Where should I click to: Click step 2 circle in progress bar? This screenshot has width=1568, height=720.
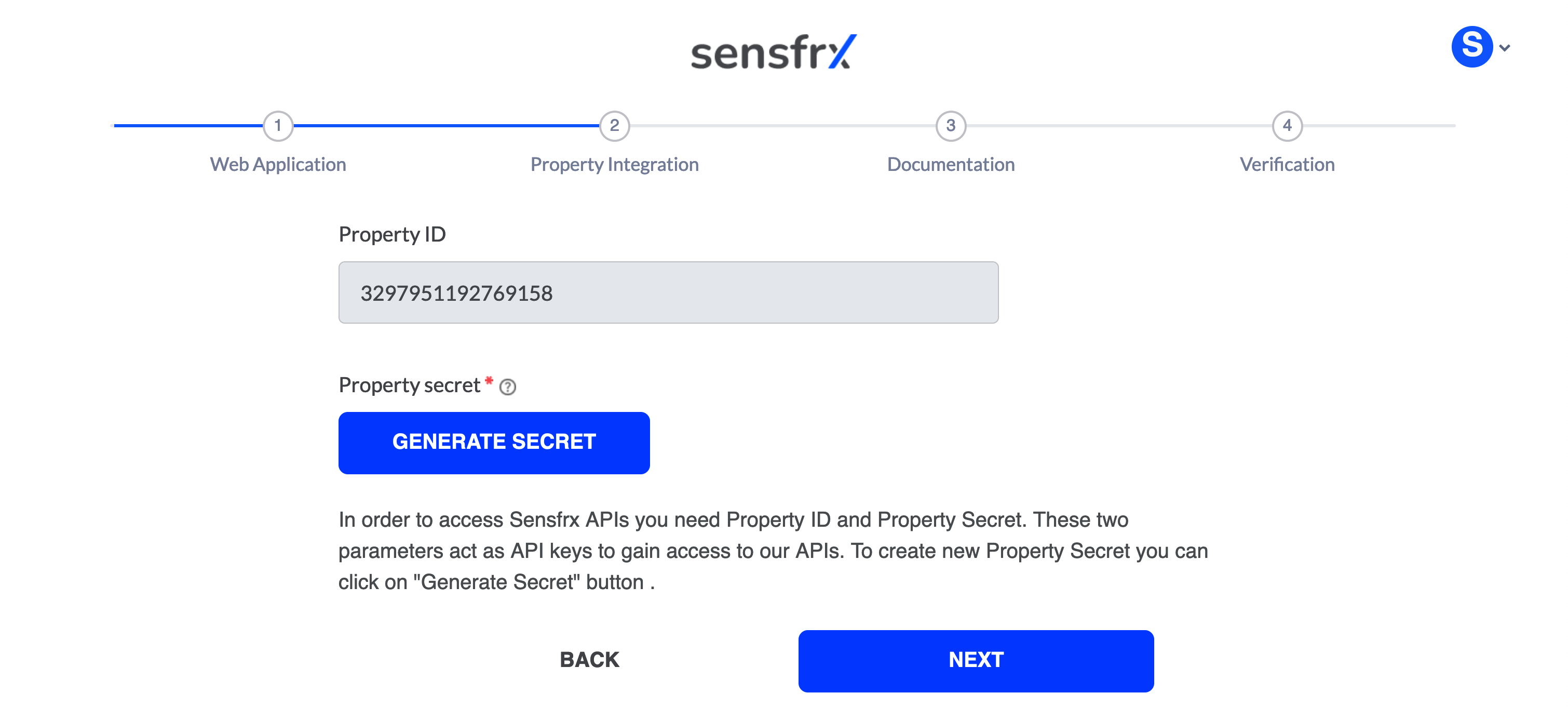click(614, 126)
